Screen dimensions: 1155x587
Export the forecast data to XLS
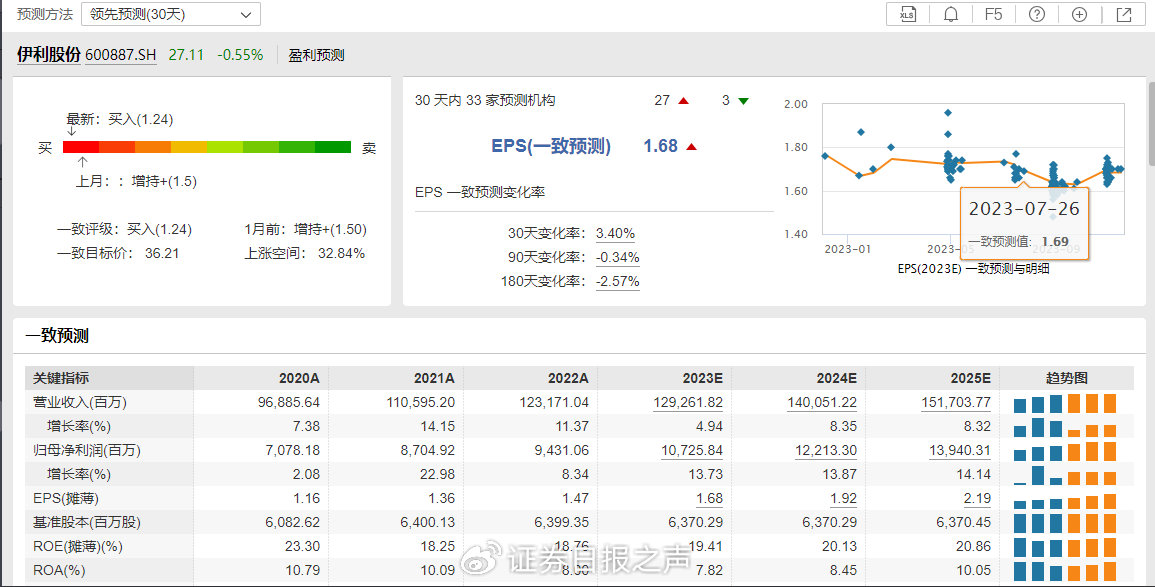[x=908, y=14]
